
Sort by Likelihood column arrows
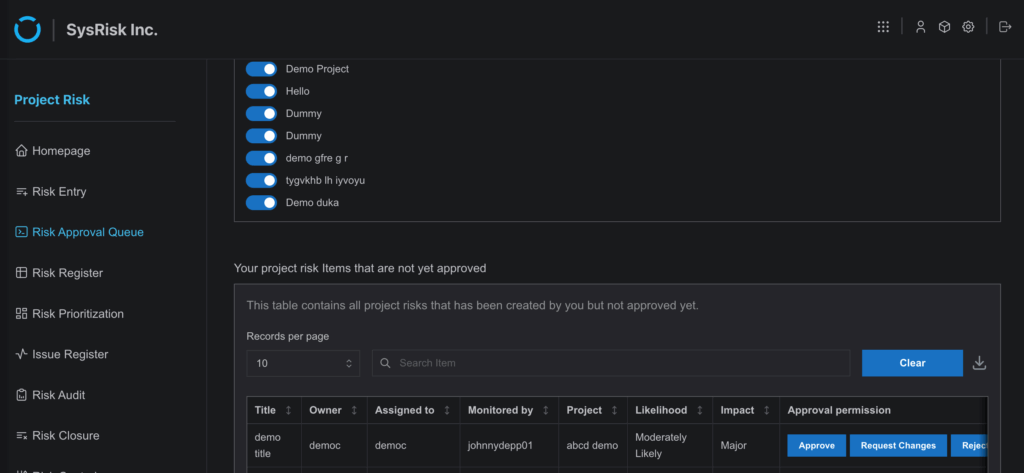coord(699,410)
